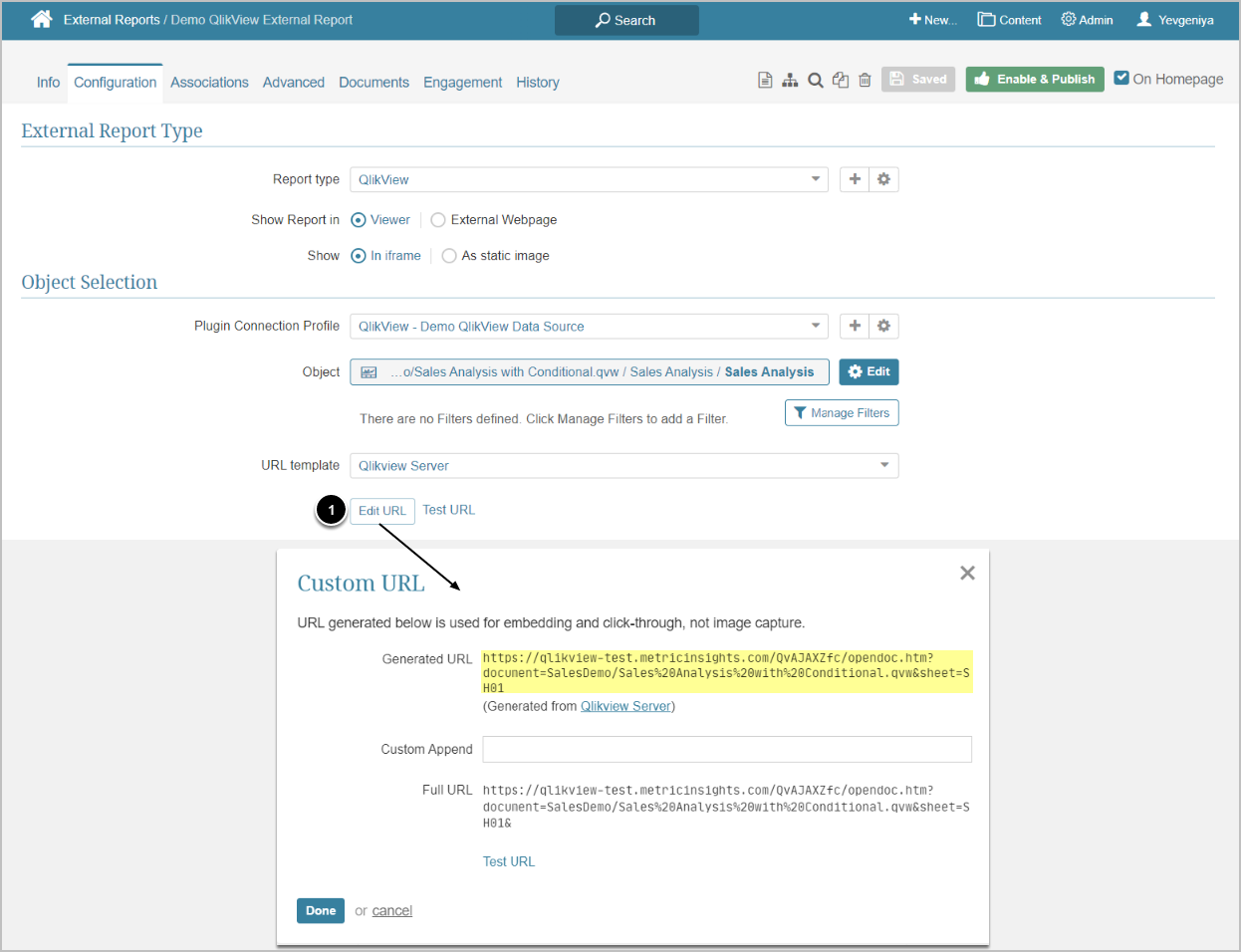The image size is (1241, 952).
Task: Choose the In iframe radio option
Action: coord(359,256)
